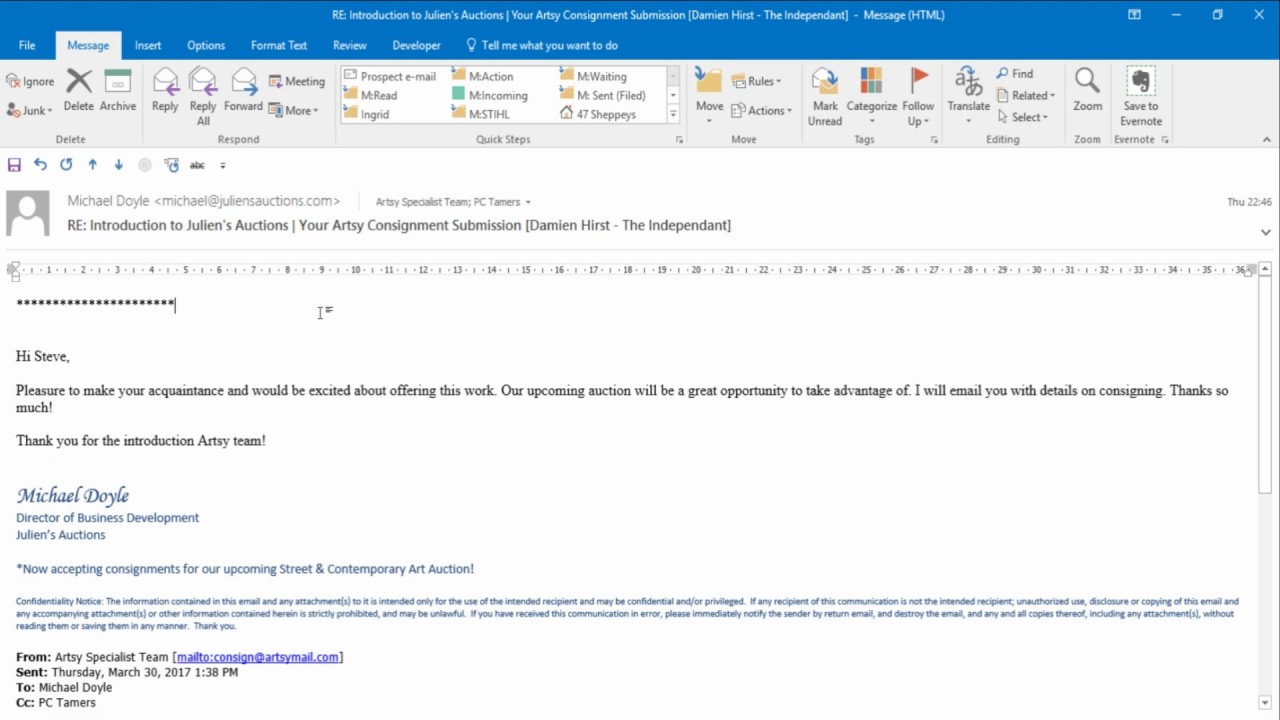Run the 47 Sheppeys quick step
The image size is (1280, 720).
pos(597,114)
